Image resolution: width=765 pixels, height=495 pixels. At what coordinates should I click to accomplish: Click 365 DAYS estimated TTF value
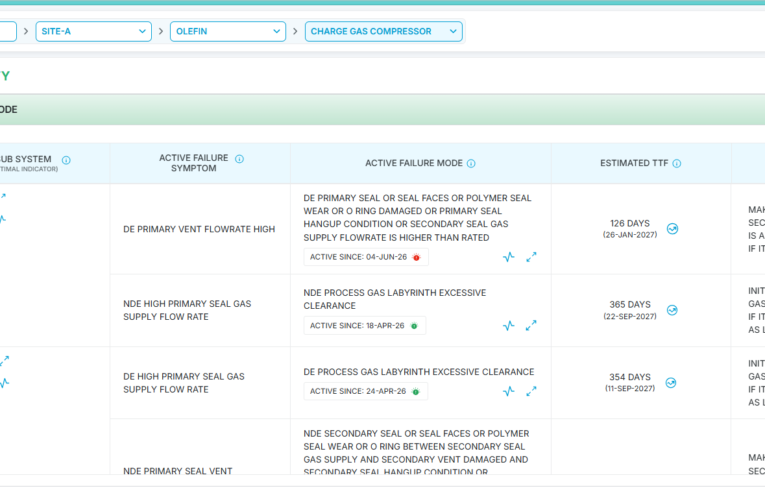click(630, 304)
